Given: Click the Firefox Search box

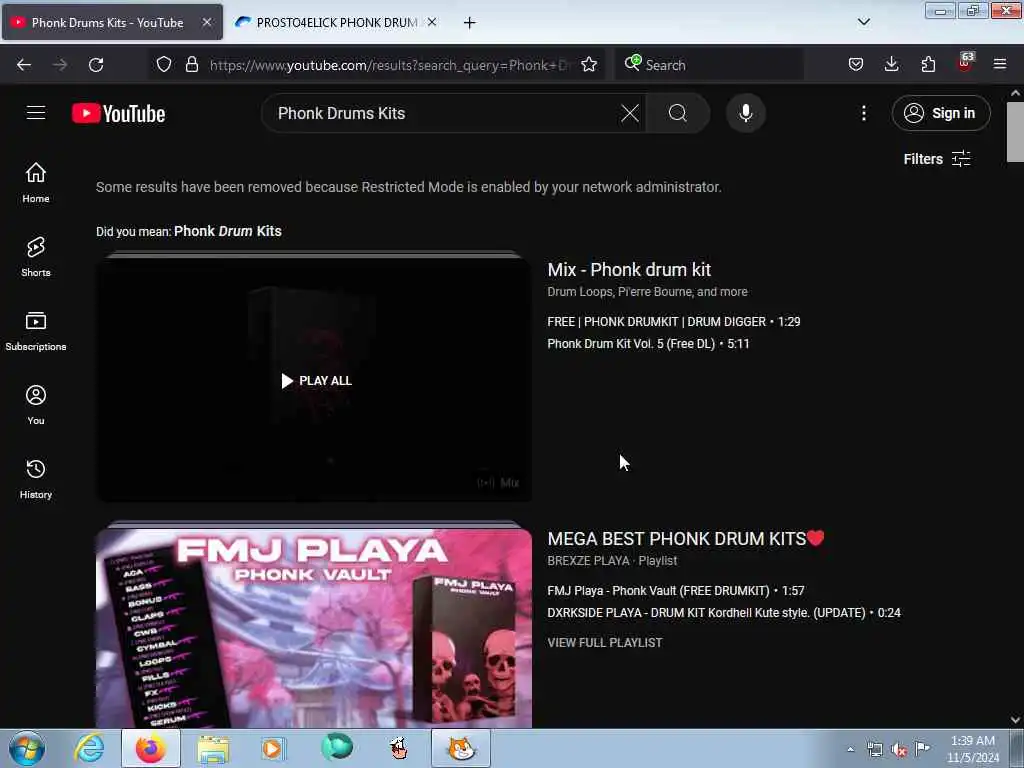Looking at the screenshot, I should [x=709, y=65].
